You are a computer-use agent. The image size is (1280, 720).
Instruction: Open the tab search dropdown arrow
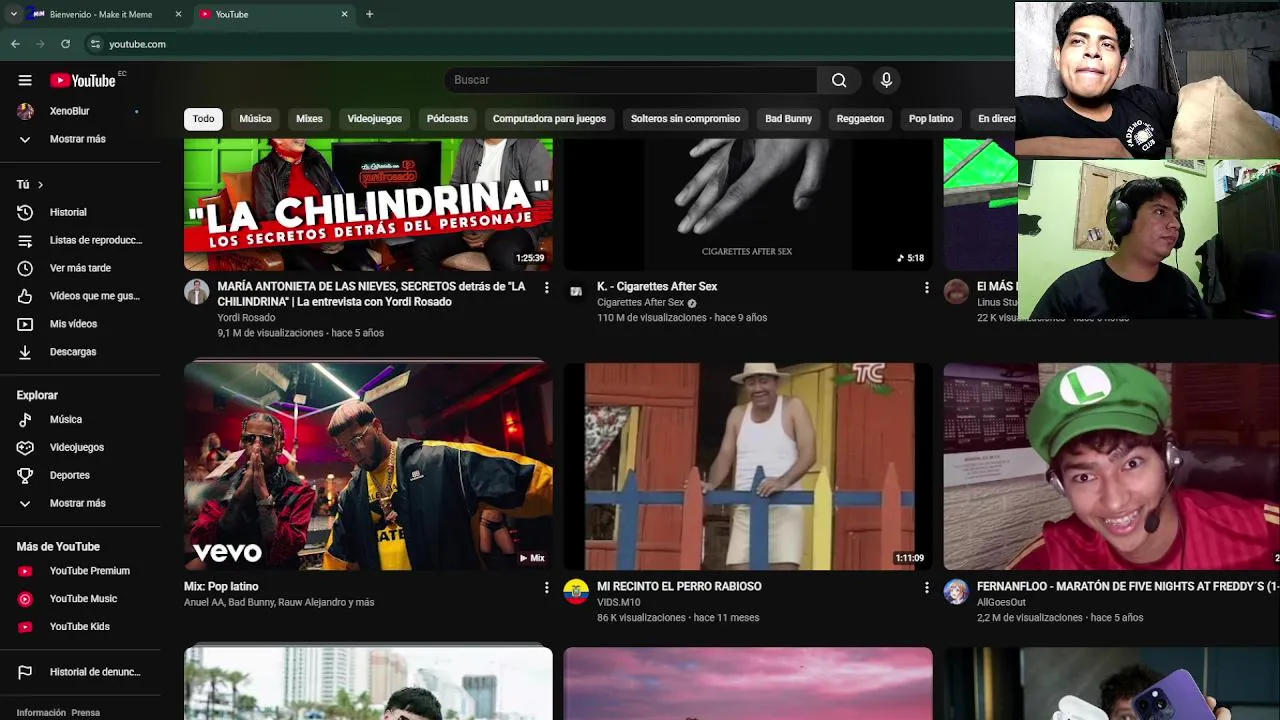13,14
